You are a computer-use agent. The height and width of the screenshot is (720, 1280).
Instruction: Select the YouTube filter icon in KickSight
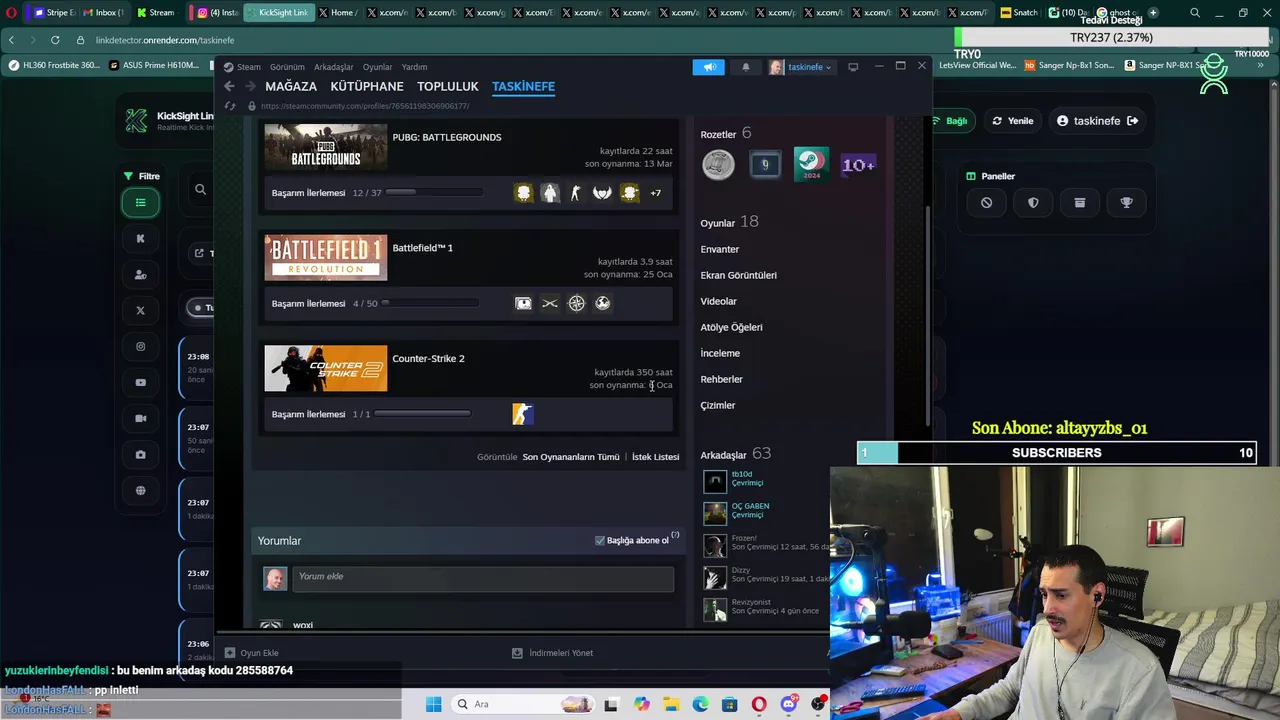[x=140, y=382]
